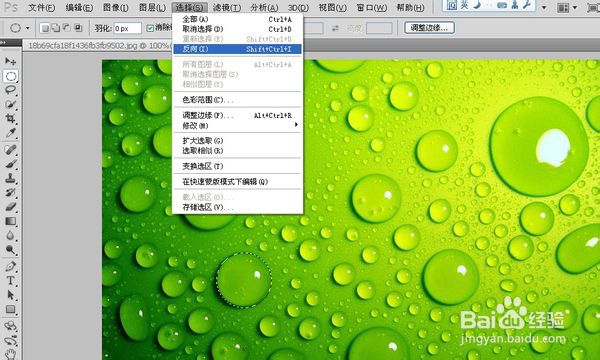Select the History Brush tool
Image resolution: width=600 pixels, height=360 pixels.
pyautogui.click(x=10, y=192)
